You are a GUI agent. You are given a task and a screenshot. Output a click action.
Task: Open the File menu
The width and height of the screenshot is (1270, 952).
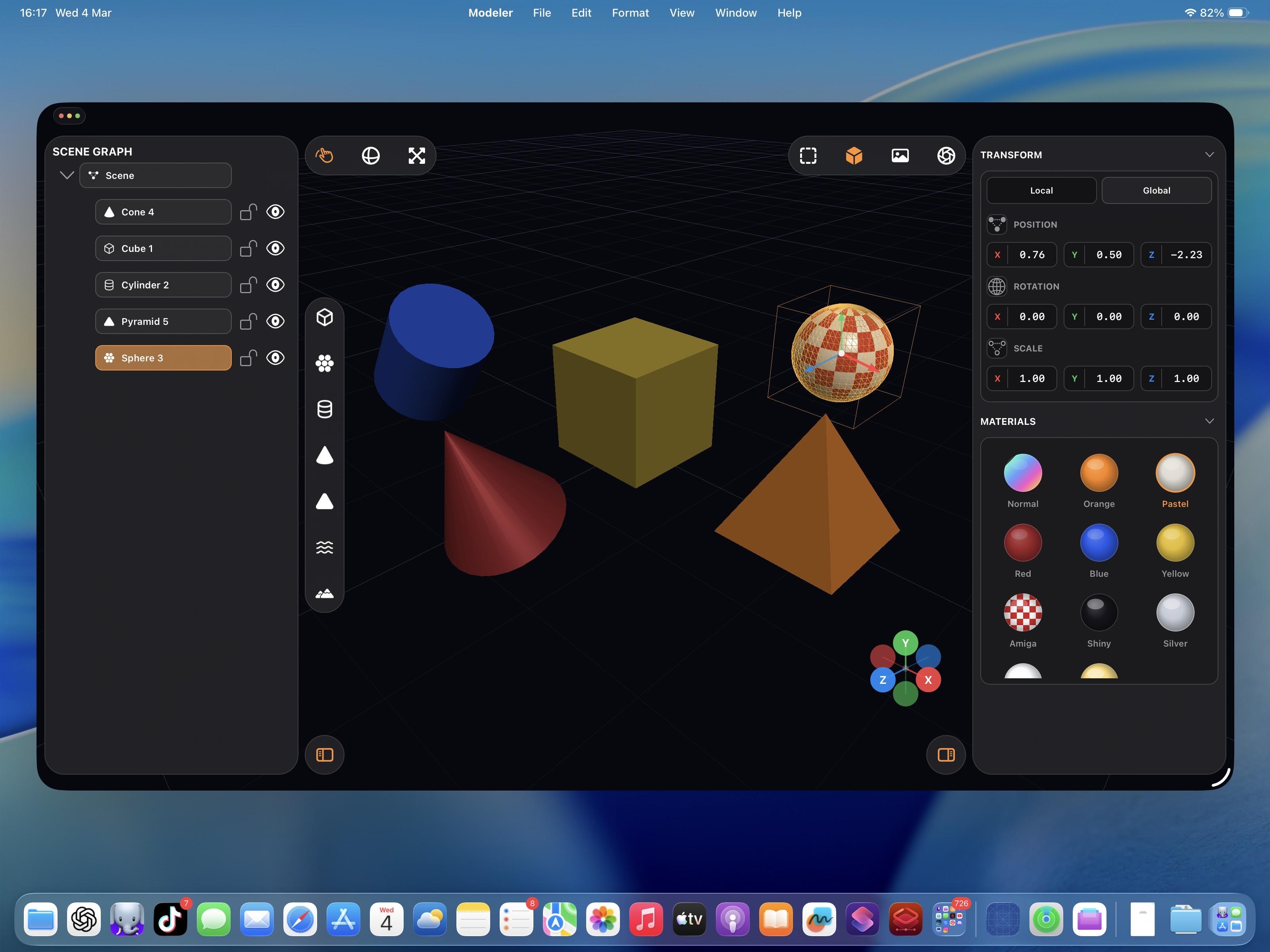[x=541, y=13]
